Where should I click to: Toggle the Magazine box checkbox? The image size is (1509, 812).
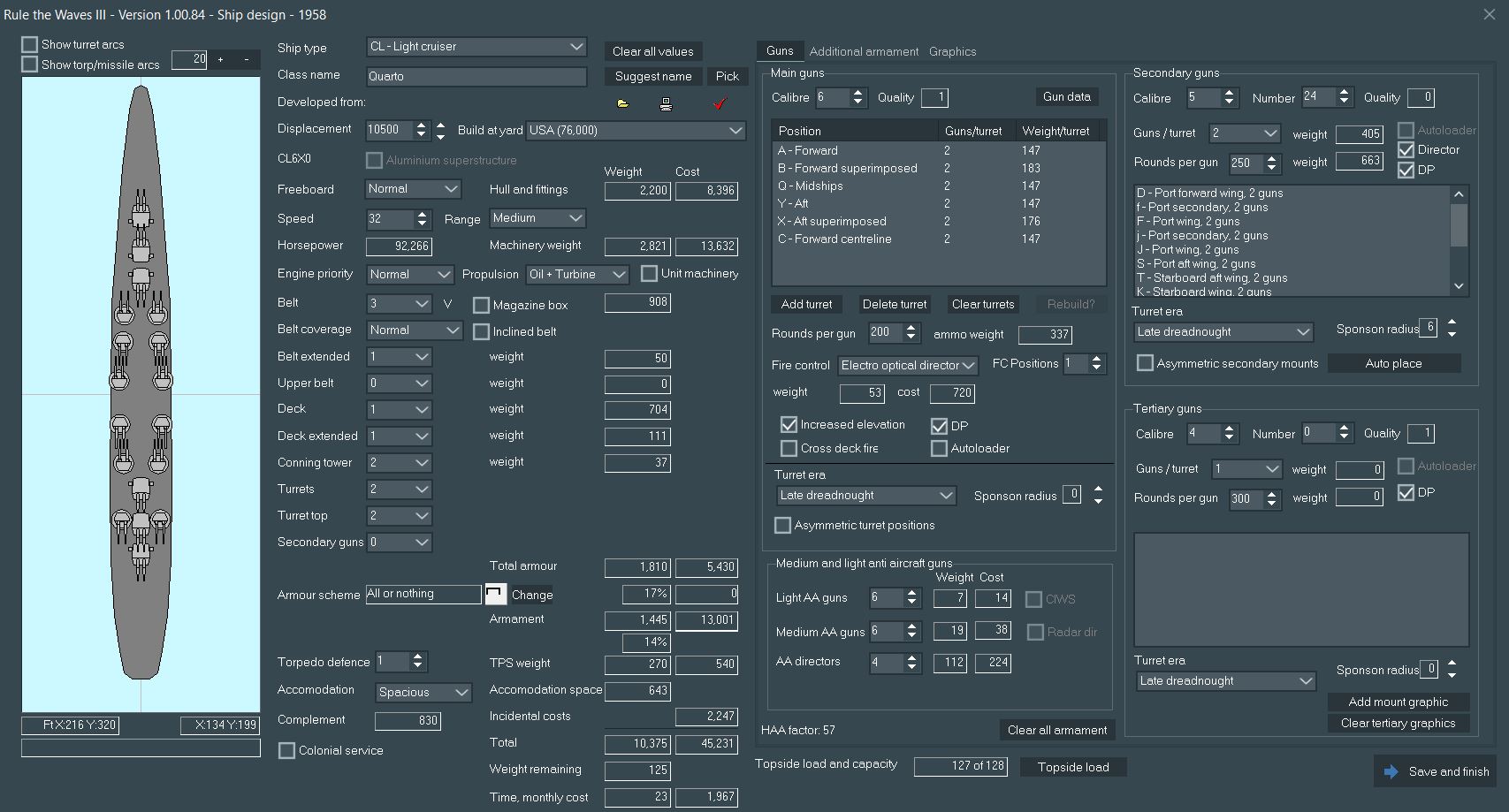482,305
